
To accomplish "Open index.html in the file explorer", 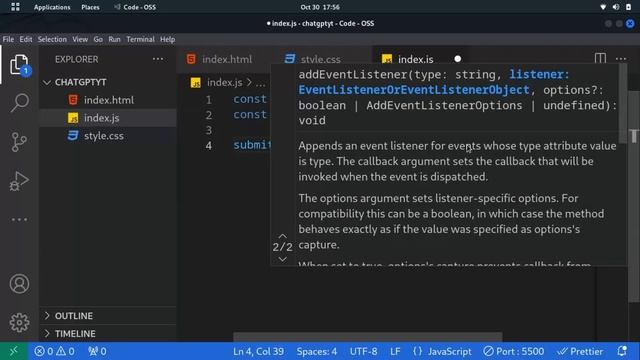I will 108,100.
